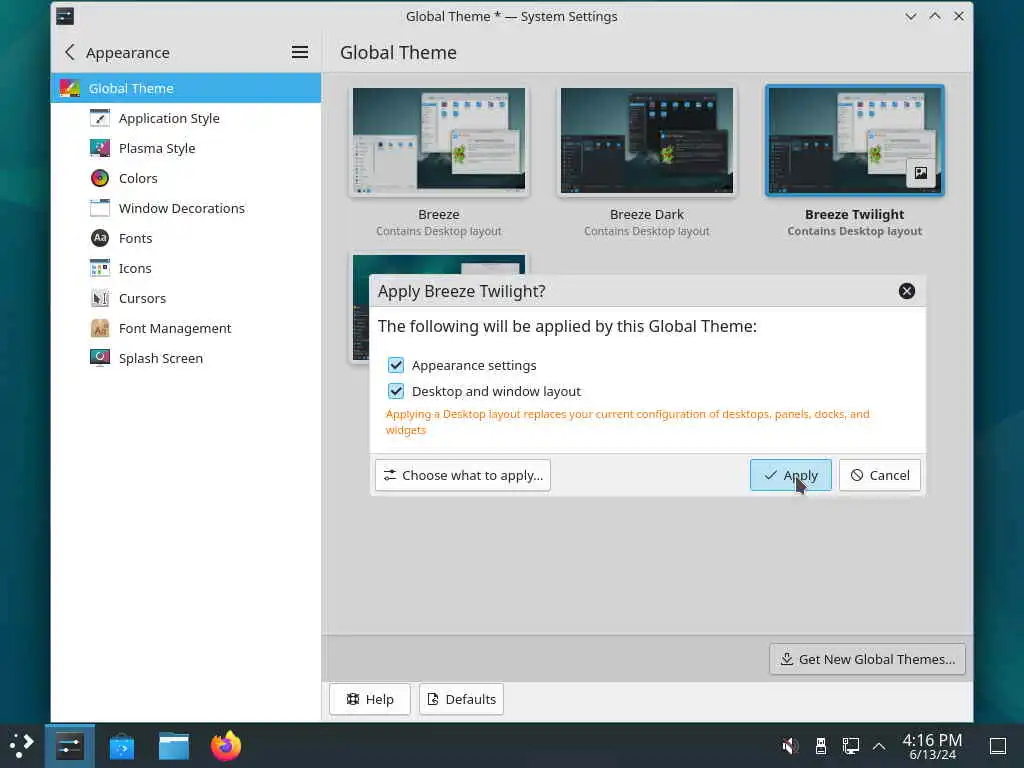
Task: Open Plasma Style in the sidebar
Action: [185, 148]
